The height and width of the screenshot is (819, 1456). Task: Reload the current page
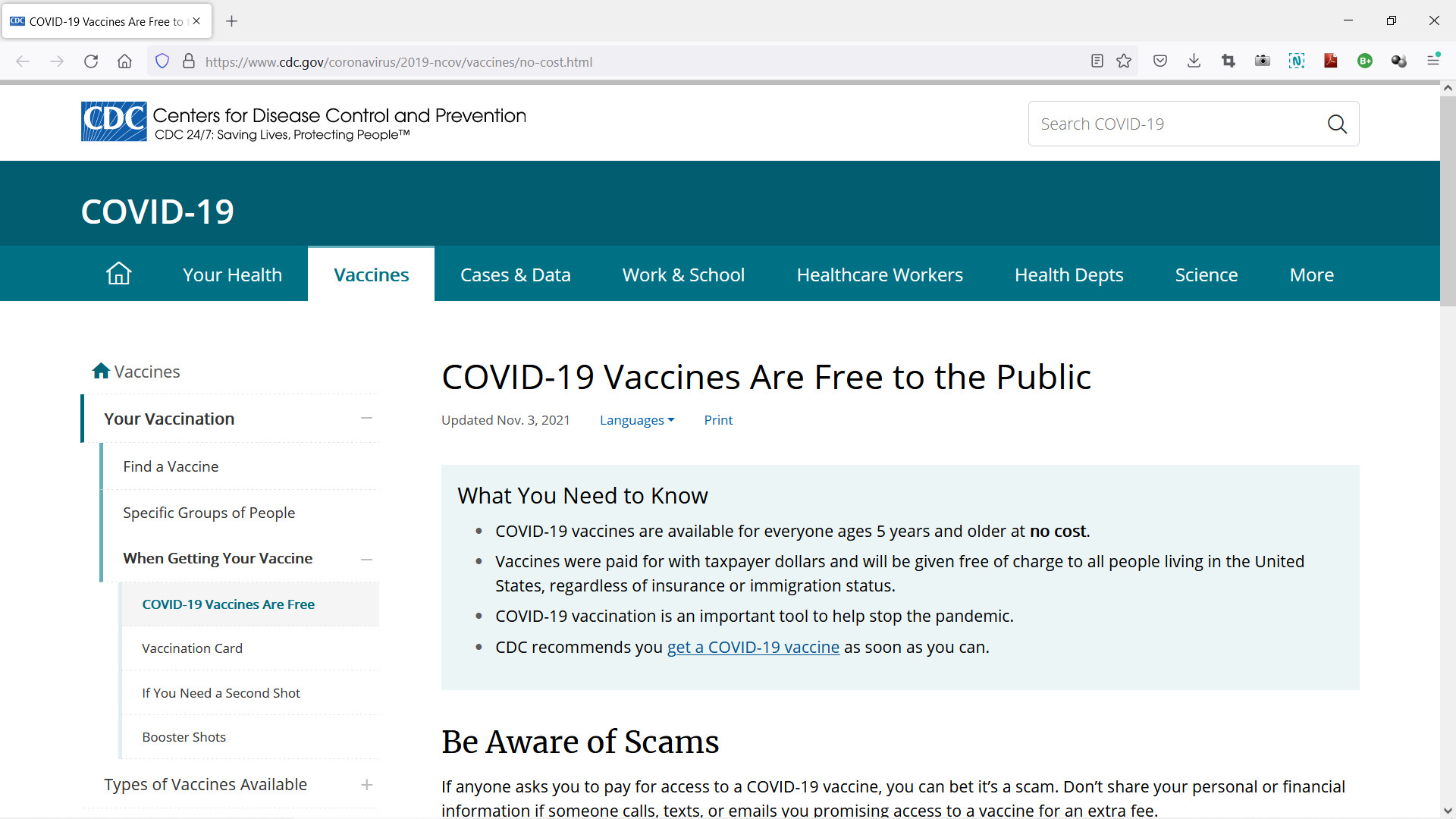(x=91, y=61)
